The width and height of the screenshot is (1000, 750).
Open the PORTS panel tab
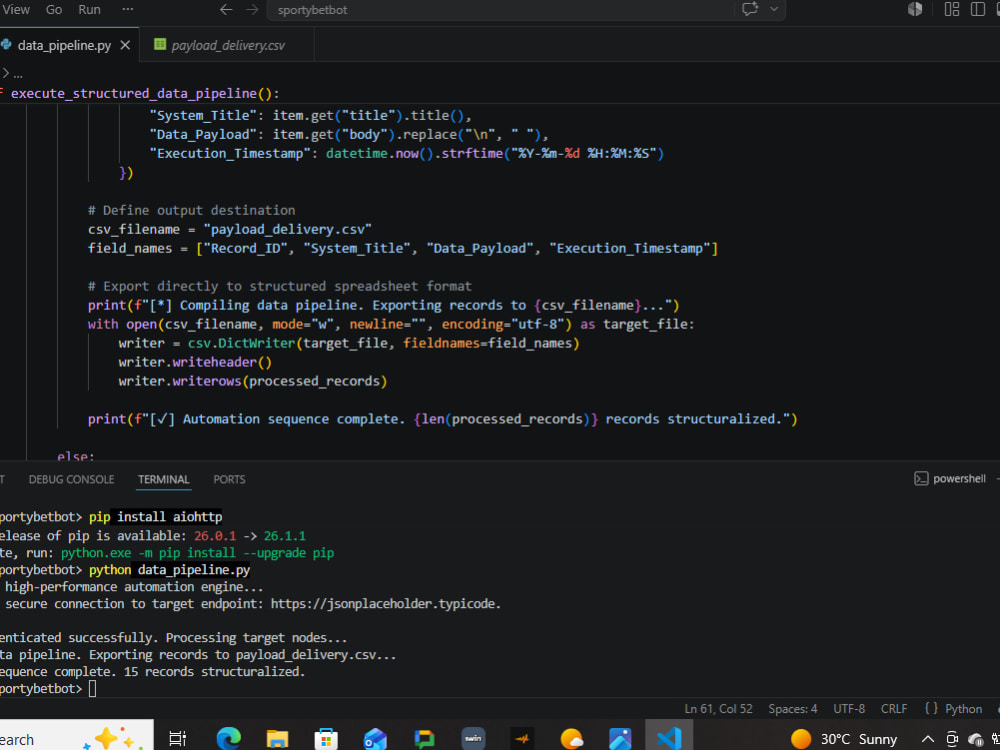pyautogui.click(x=229, y=479)
